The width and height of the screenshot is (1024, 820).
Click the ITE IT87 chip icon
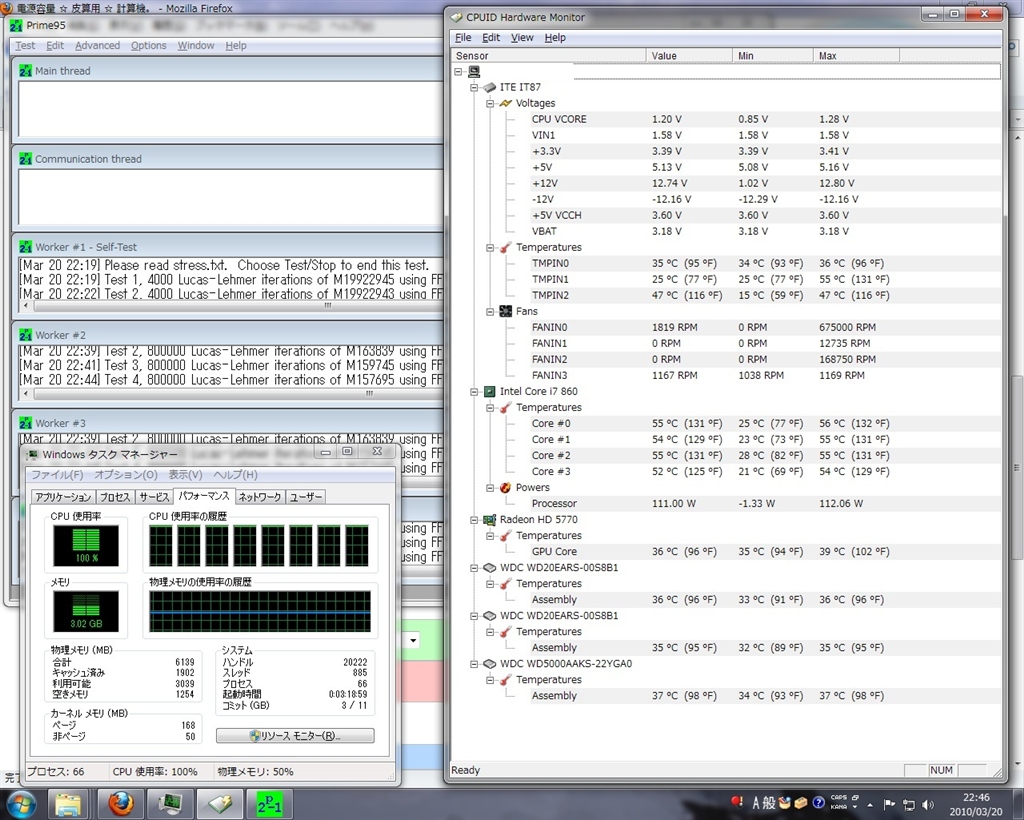489,87
